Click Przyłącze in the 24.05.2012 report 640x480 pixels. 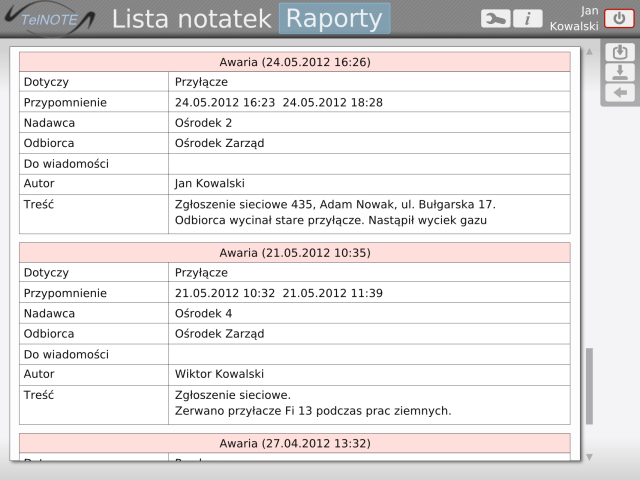tap(201, 82)
